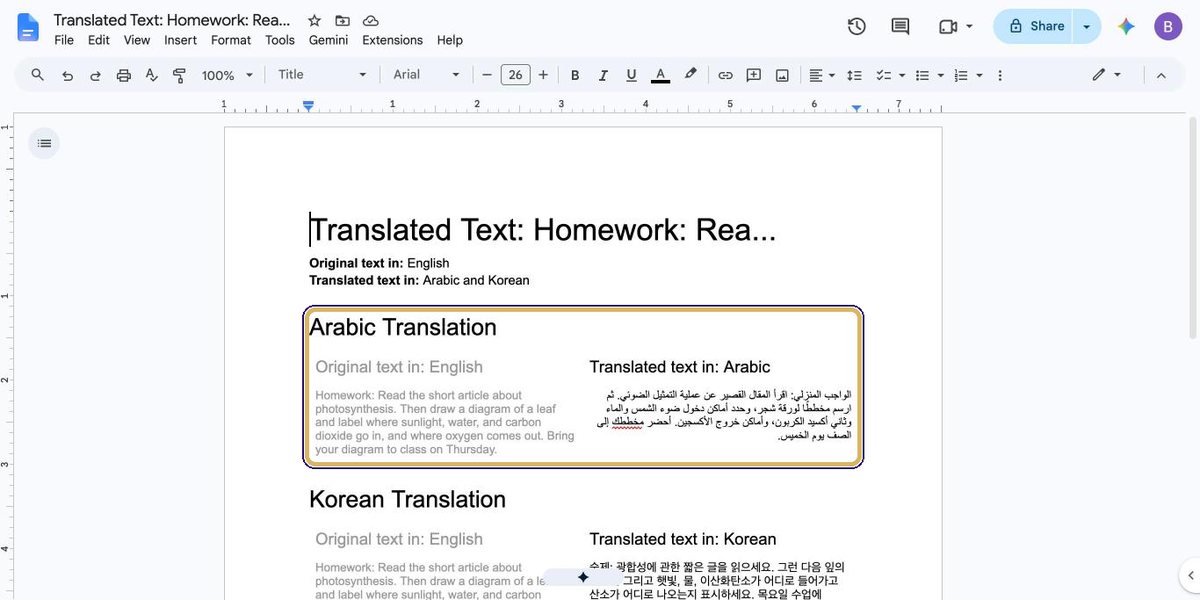The image size is (1200, 600).
Task: Click the ruler's right indent marker
Action: [857, 107]
